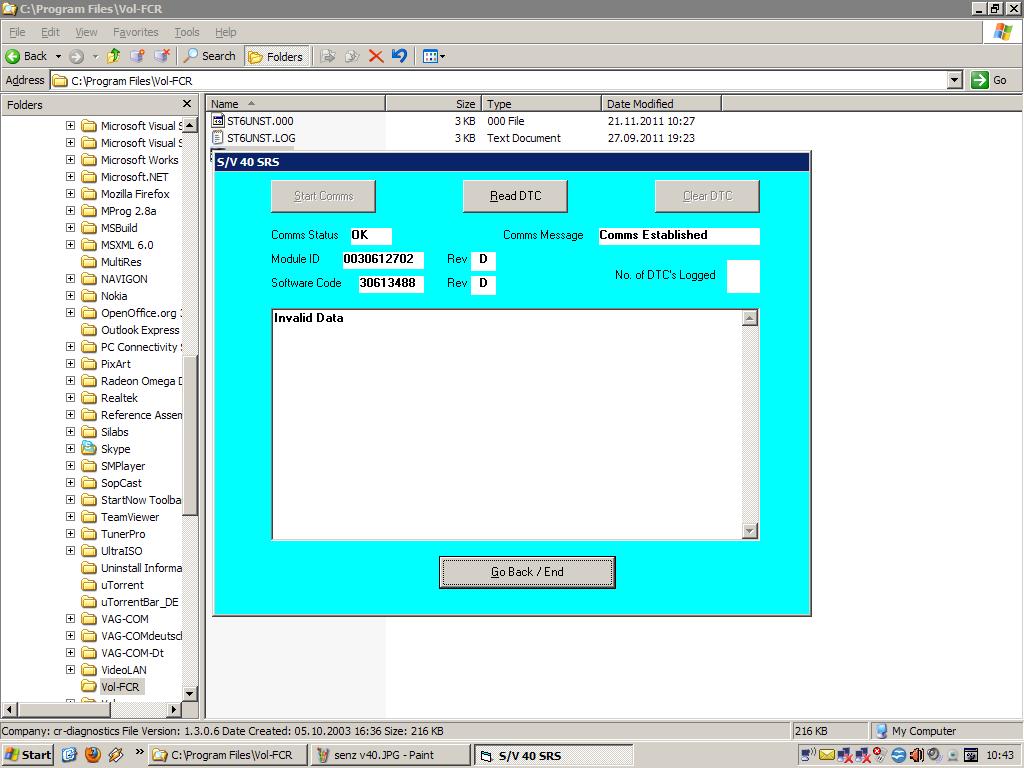Switch to the senz v40.JPG - Paint taskbar button

click(x=391, y=755)
